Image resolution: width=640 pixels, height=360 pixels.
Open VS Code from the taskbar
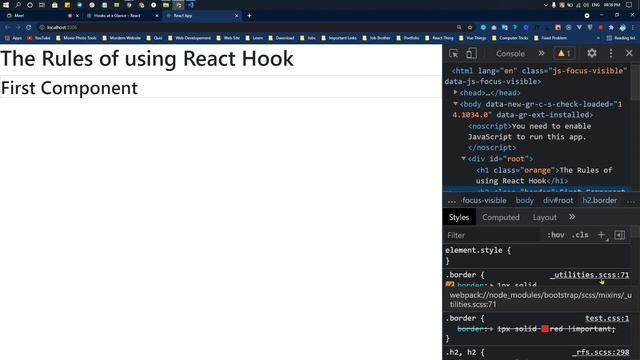tap(191, 5)
